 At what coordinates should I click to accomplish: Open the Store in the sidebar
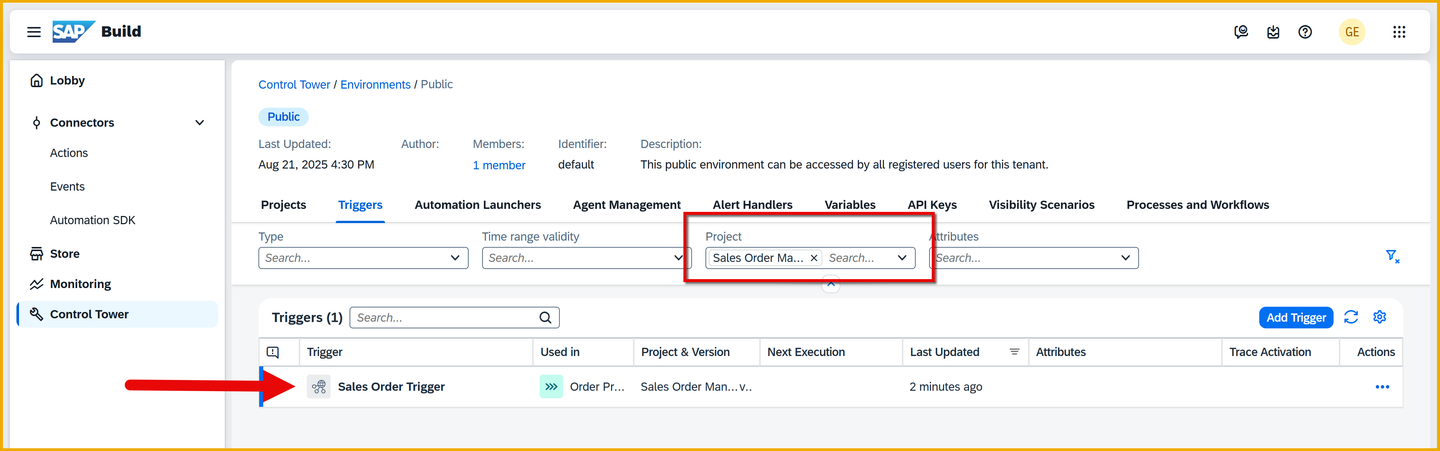[64, 254]
